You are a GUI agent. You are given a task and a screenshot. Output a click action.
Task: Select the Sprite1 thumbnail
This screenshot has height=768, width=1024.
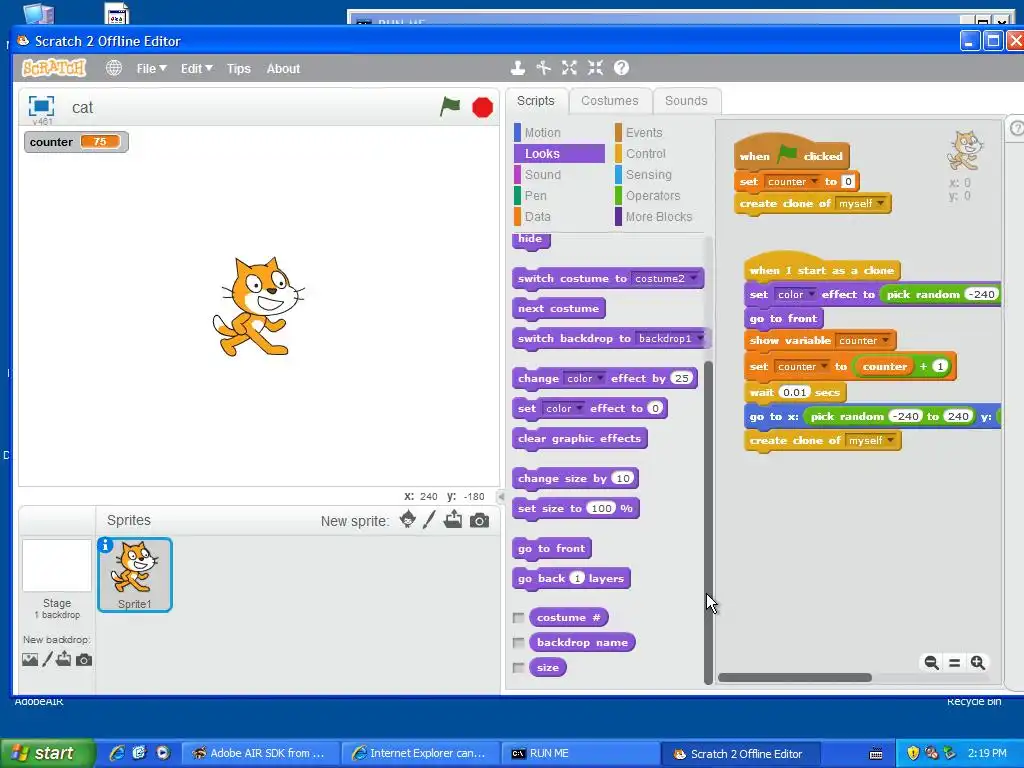tap(135, 575)
